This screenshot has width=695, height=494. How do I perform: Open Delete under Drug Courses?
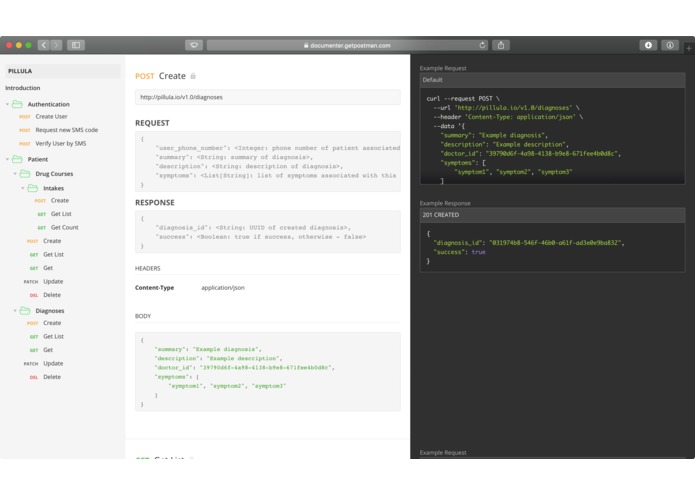(52, 295)
